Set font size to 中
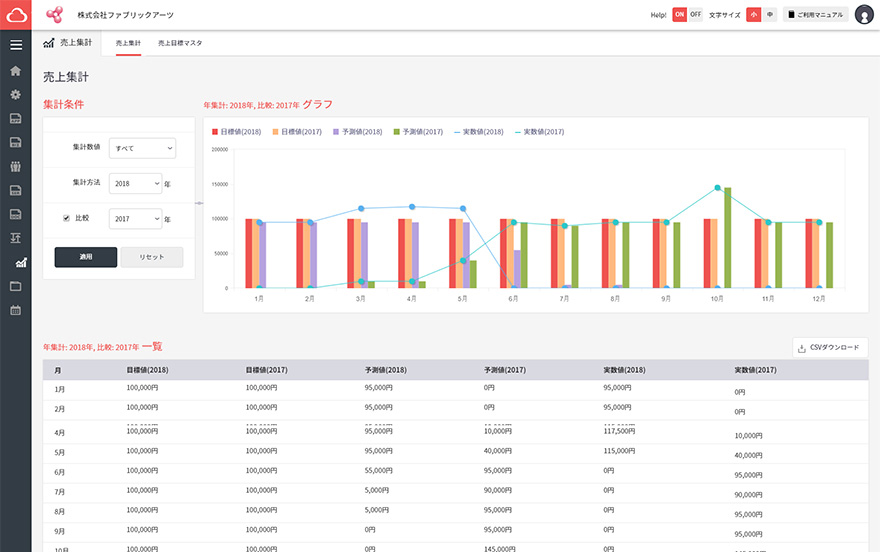Viewport: 880px width, 552px height. click(769, 15)
